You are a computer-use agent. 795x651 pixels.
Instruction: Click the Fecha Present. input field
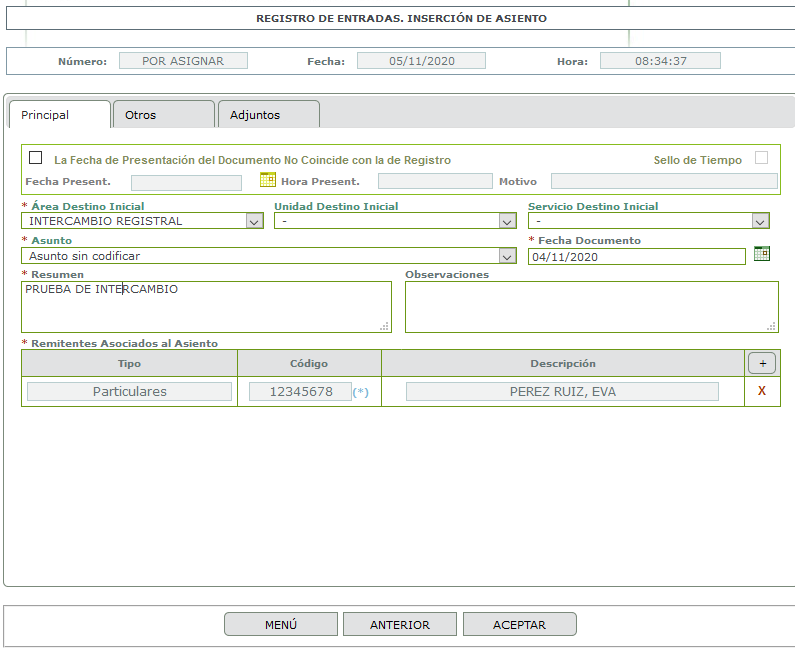pos(187,183)
